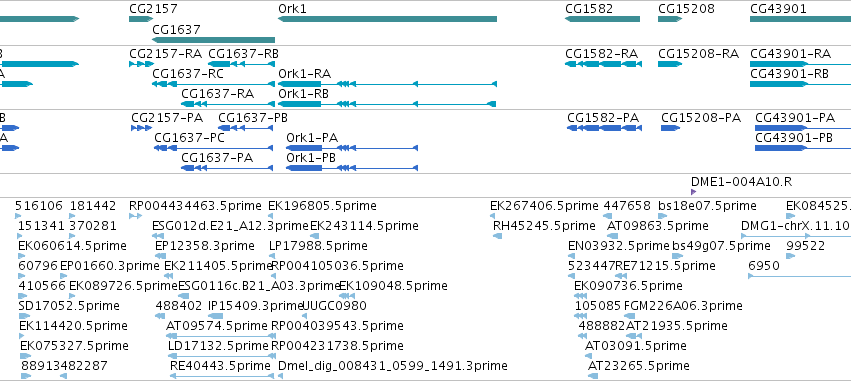Open the CG43901-RB transcript
The width and height of the screenshot is (851, 381).
tap(801, 84)
